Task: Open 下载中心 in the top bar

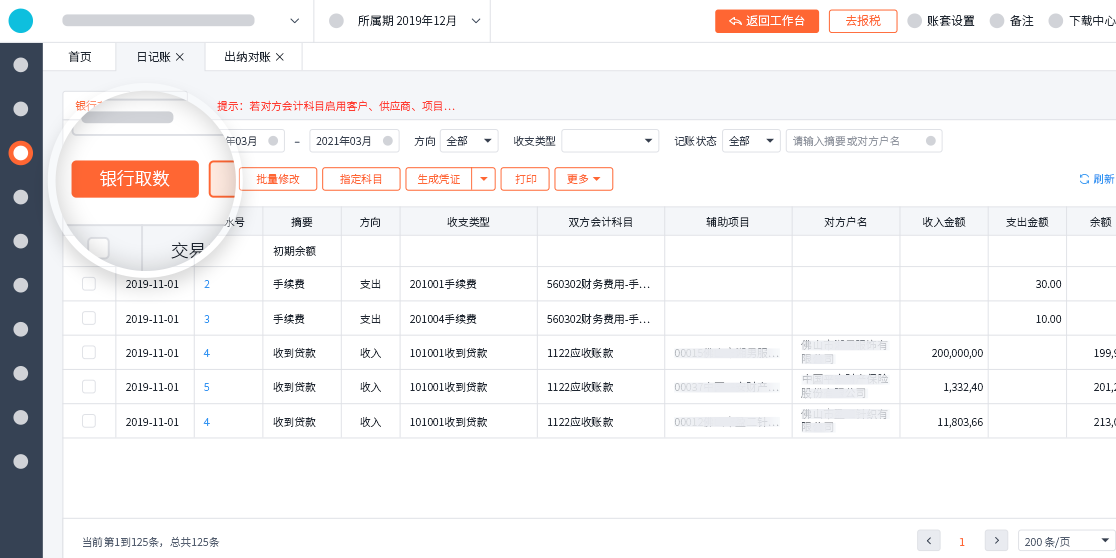Action: 1082,21
